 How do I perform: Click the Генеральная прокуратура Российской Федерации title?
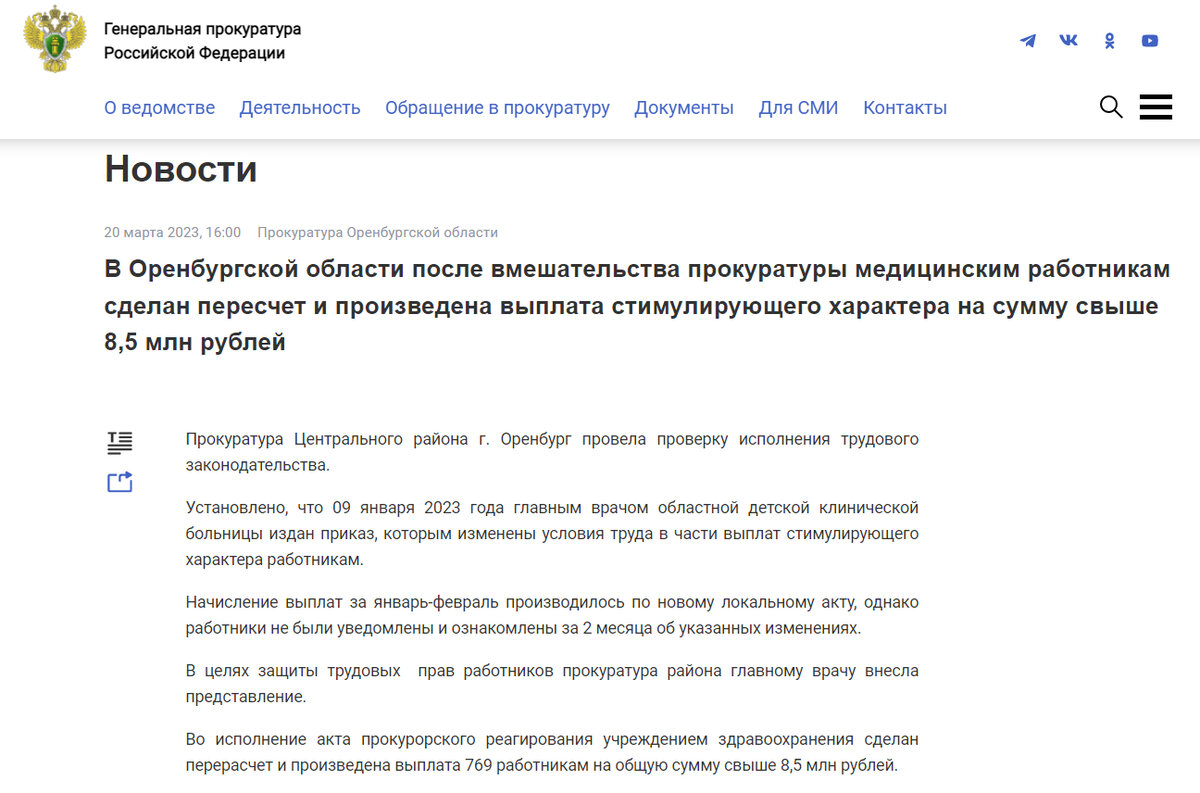pos(198,40)
